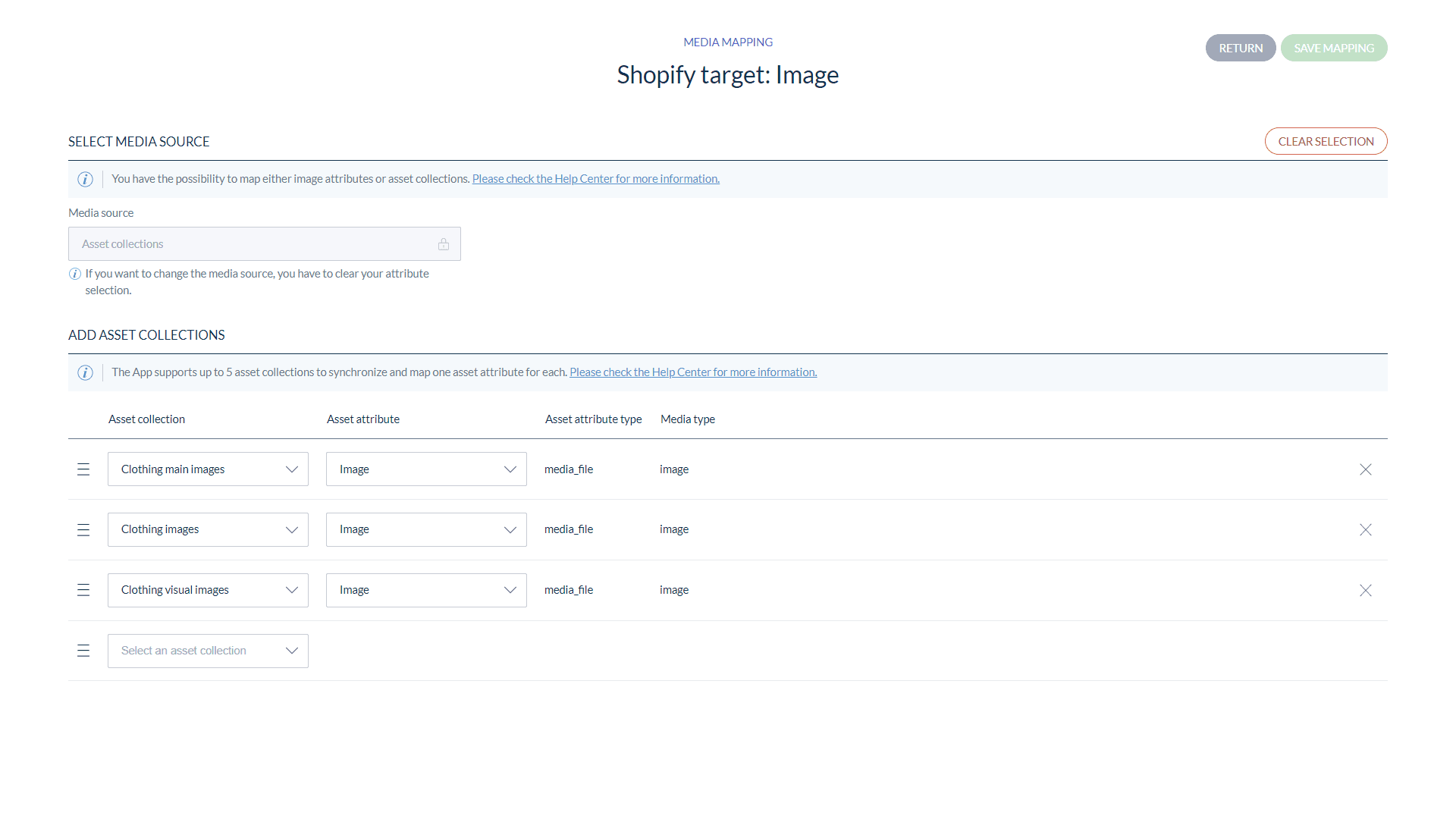
Task: Click the Asset attribute type column header
Action: (x=594, y=419)
